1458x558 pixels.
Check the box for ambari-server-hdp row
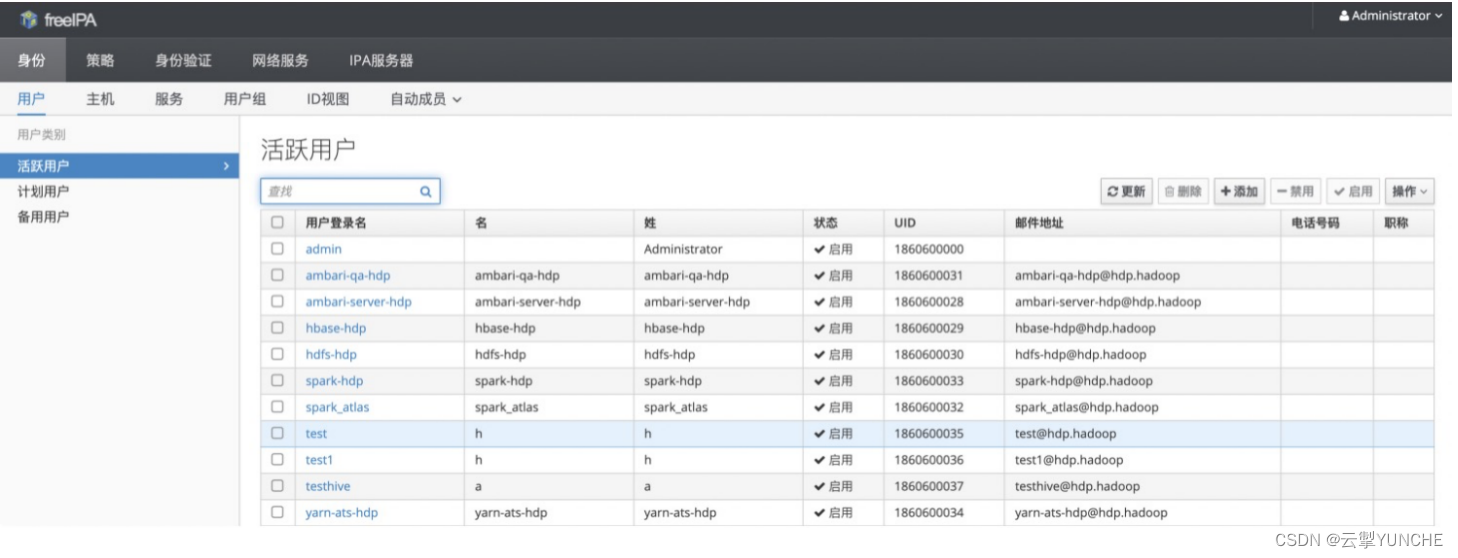(277, 301)
